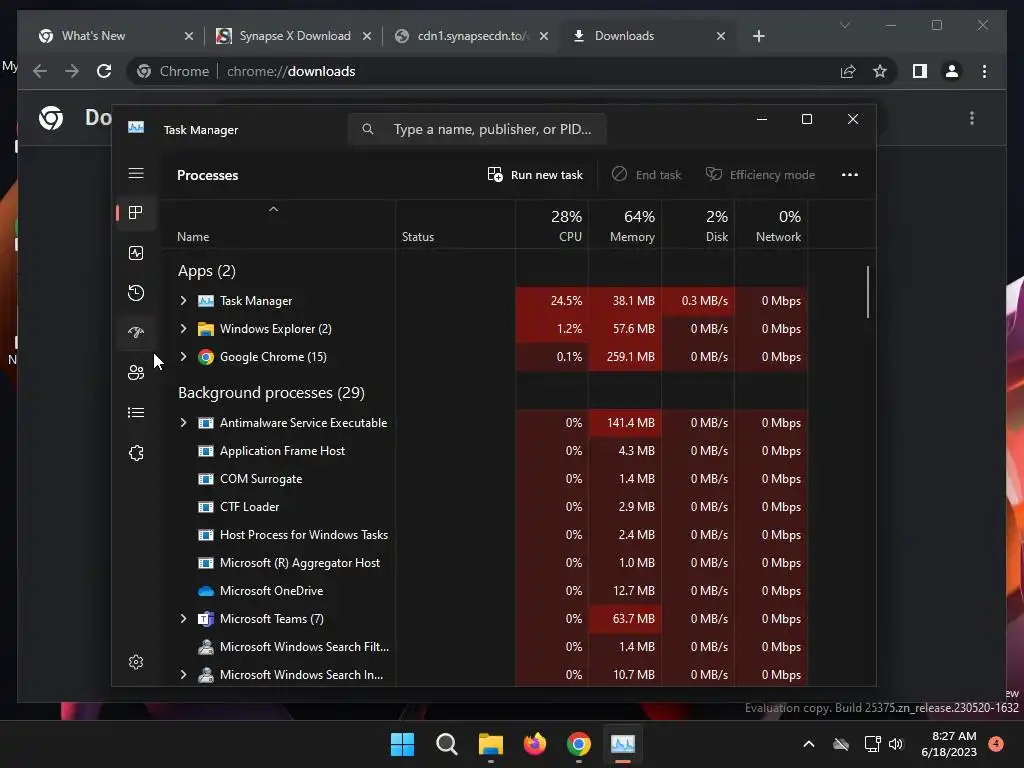Open Task Manager navigation hamburger menu

click(x=136, y=173)
